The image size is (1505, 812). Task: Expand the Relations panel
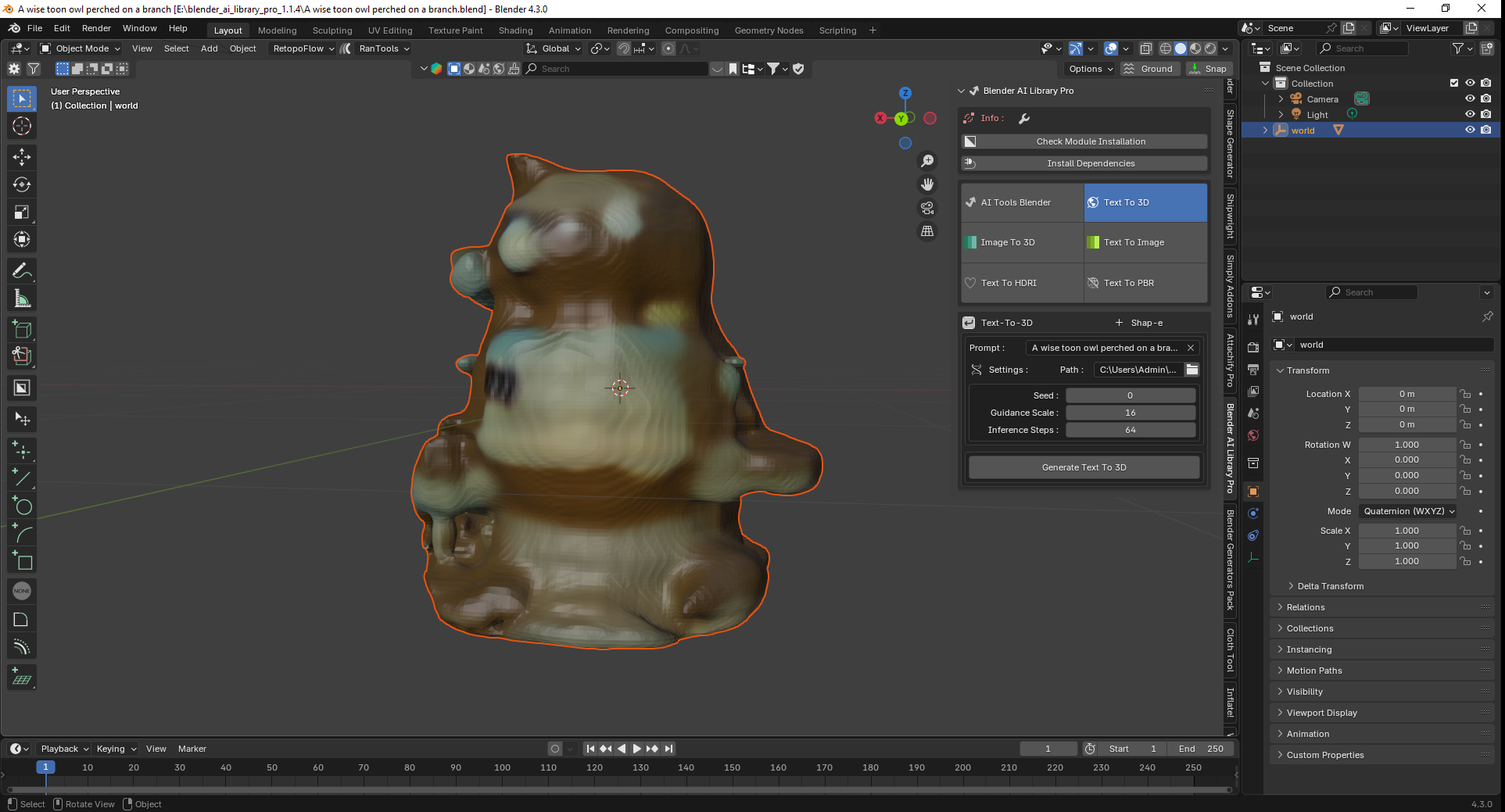point(1306,607)
